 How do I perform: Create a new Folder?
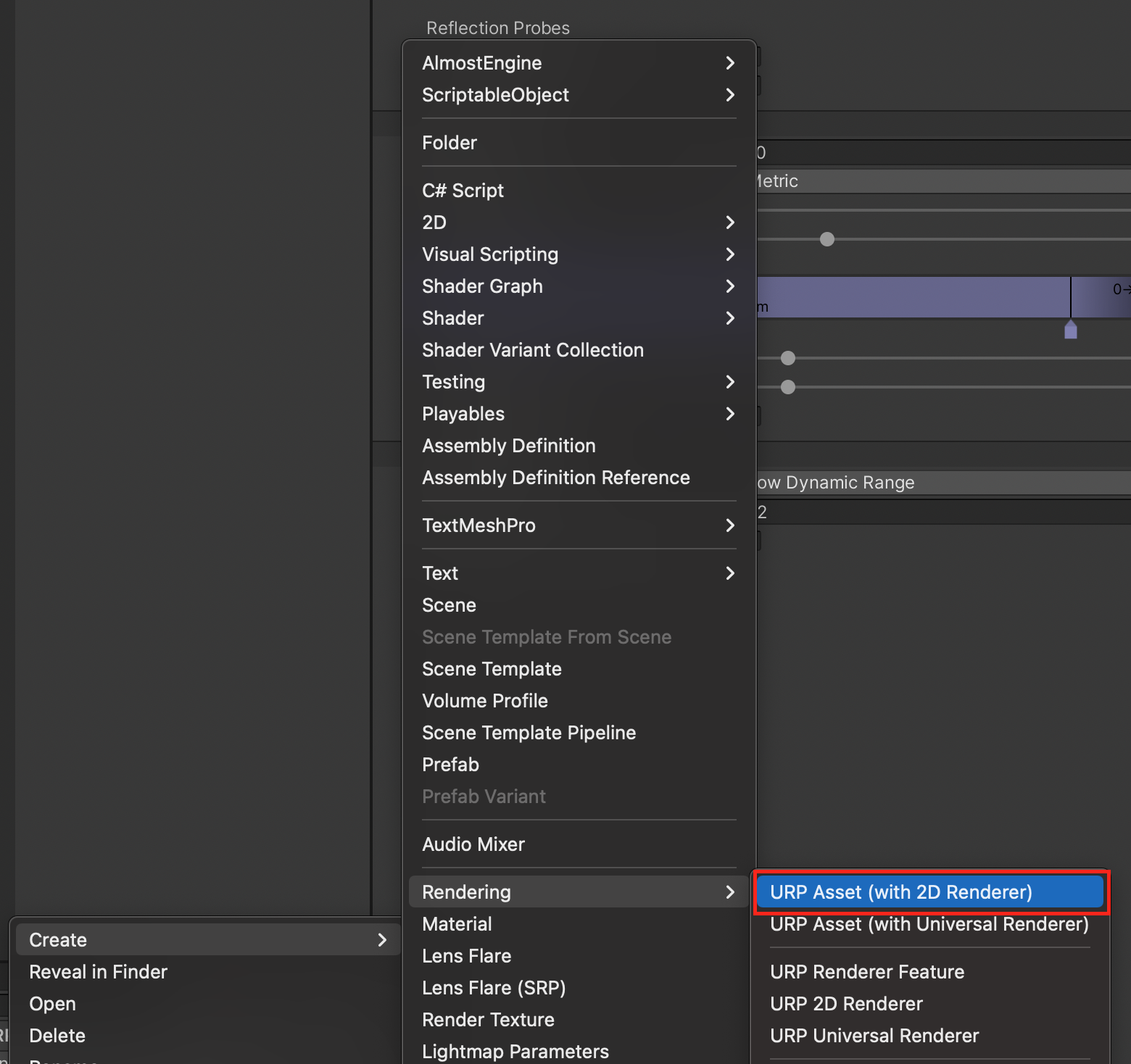[579, 143]
